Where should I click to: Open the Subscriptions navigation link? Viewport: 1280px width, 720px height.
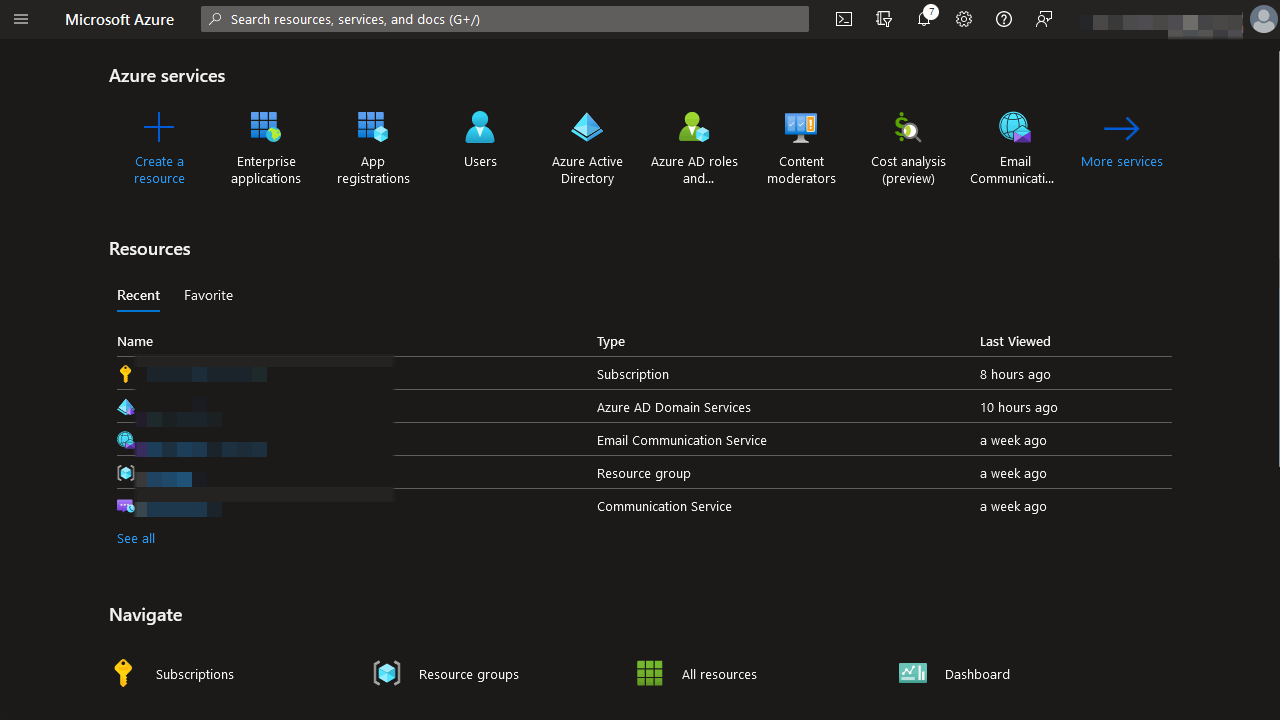[x=195, y=674]
